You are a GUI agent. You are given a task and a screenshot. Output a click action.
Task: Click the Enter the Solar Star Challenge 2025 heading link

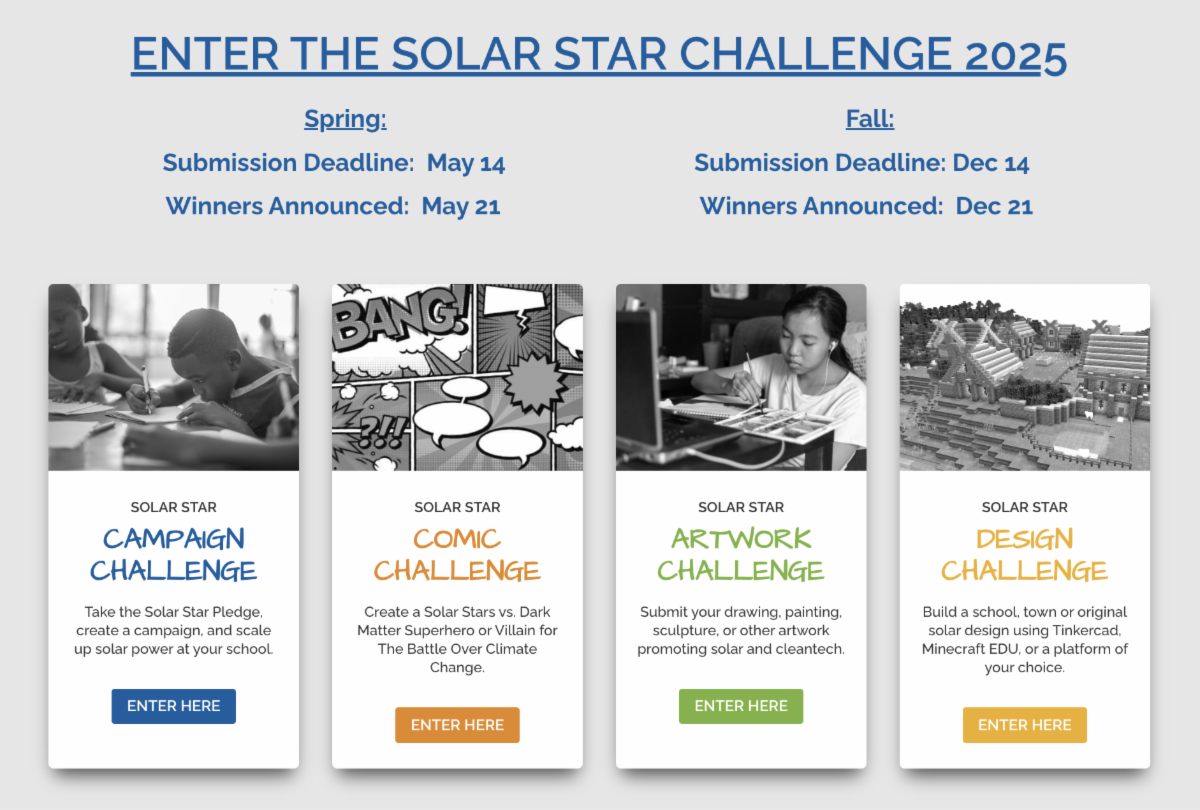[x=599, y=54]
